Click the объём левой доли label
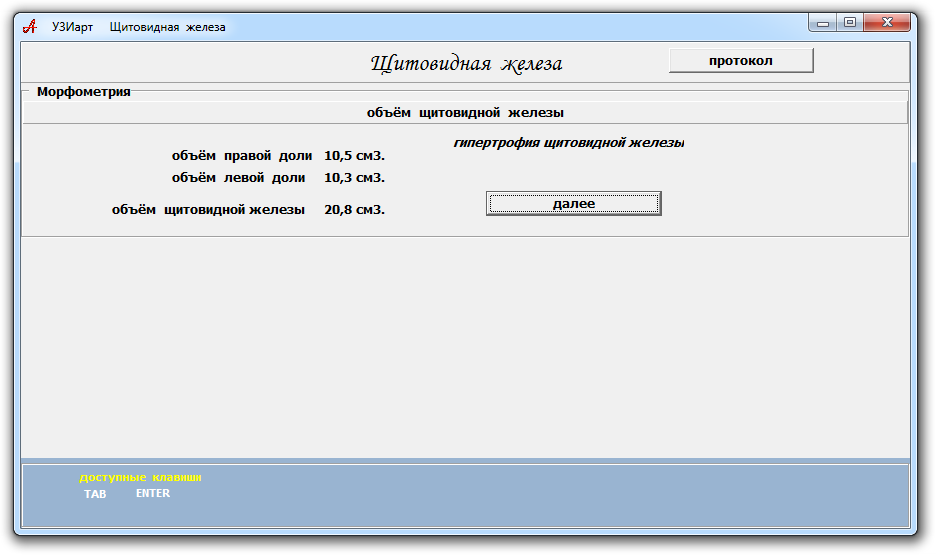 pyautogui.click(x=238, y=178)
